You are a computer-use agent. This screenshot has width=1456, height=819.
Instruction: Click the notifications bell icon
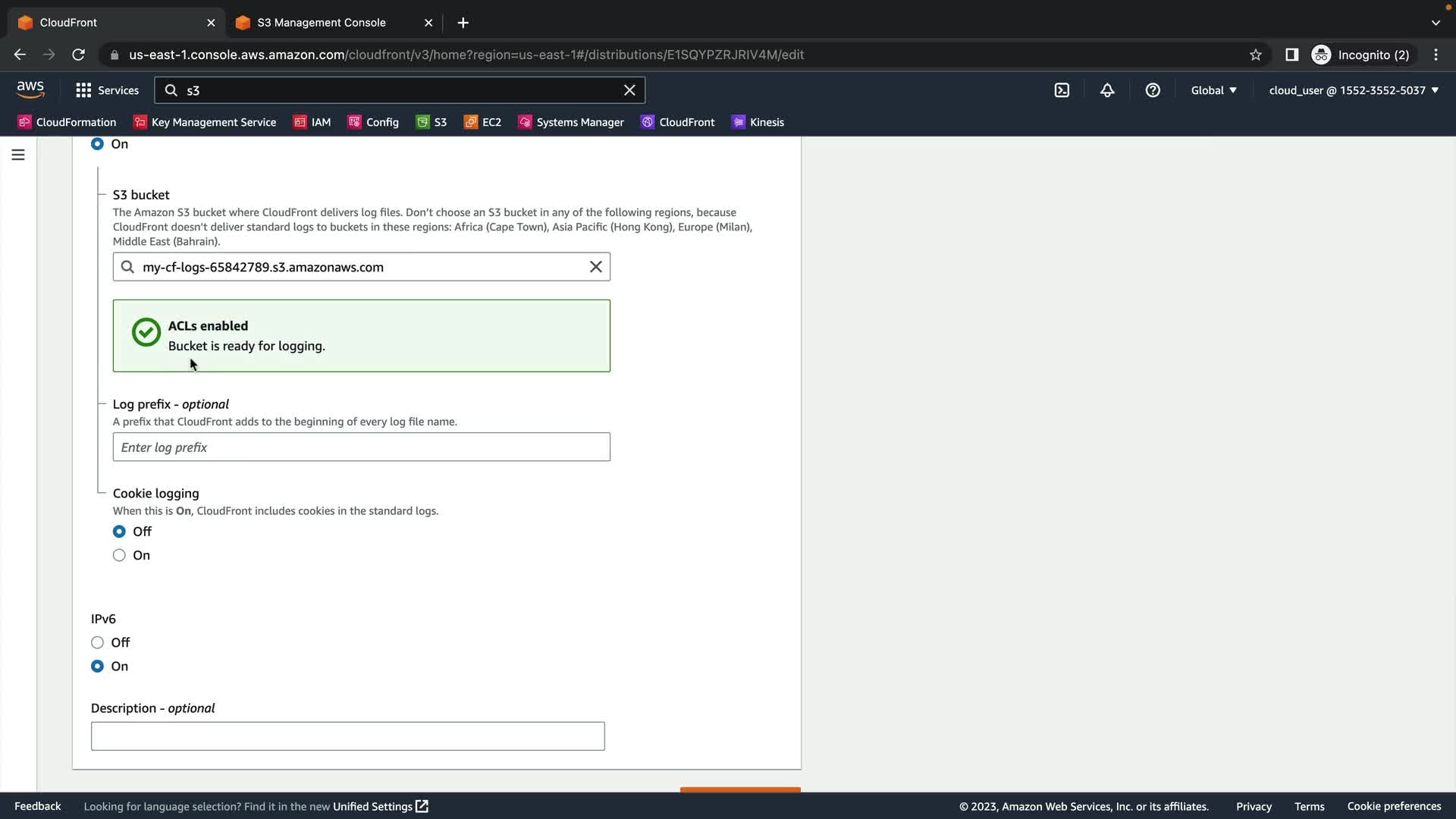tap(1107, 90)
